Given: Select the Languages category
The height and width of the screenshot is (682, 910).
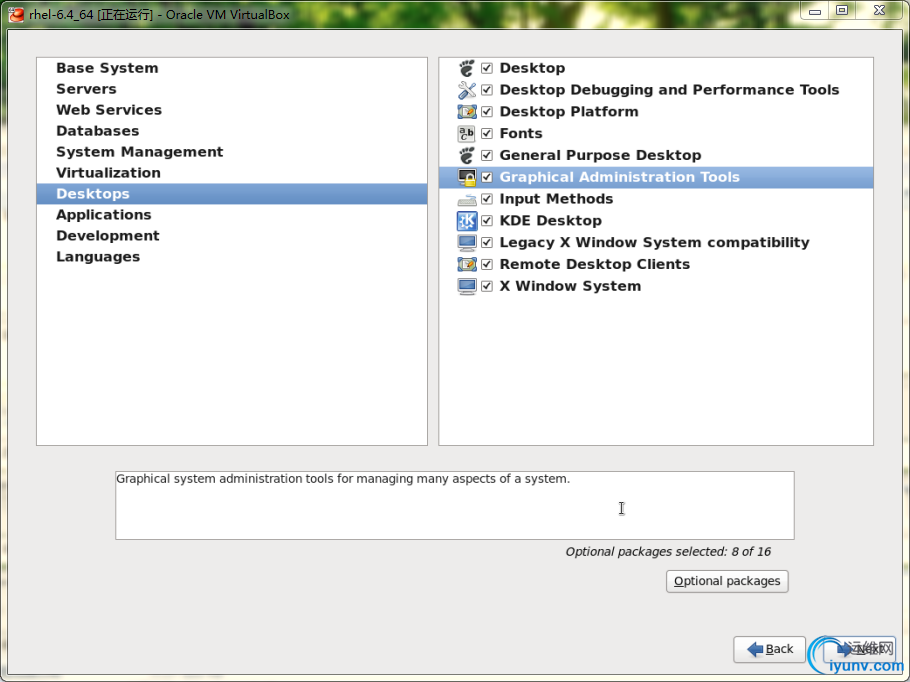Looking at the screenshot, I should pos(232,257).
